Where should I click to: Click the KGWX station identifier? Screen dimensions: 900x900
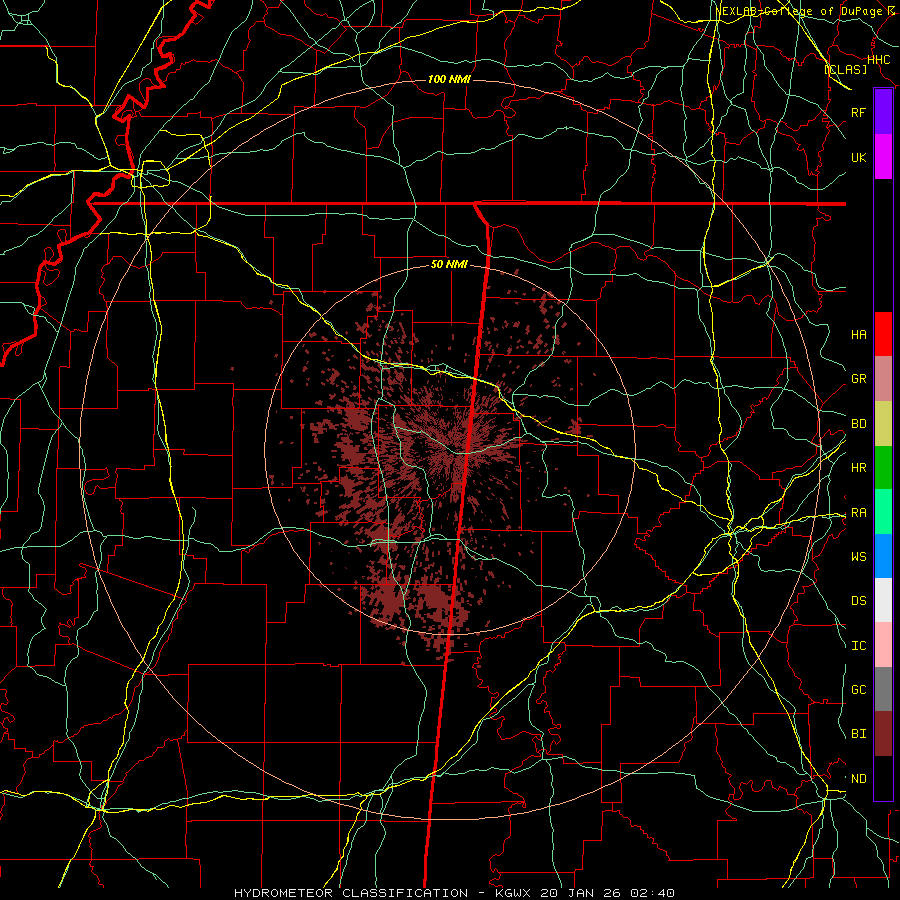pyautogui.click(x=512, y=893)
